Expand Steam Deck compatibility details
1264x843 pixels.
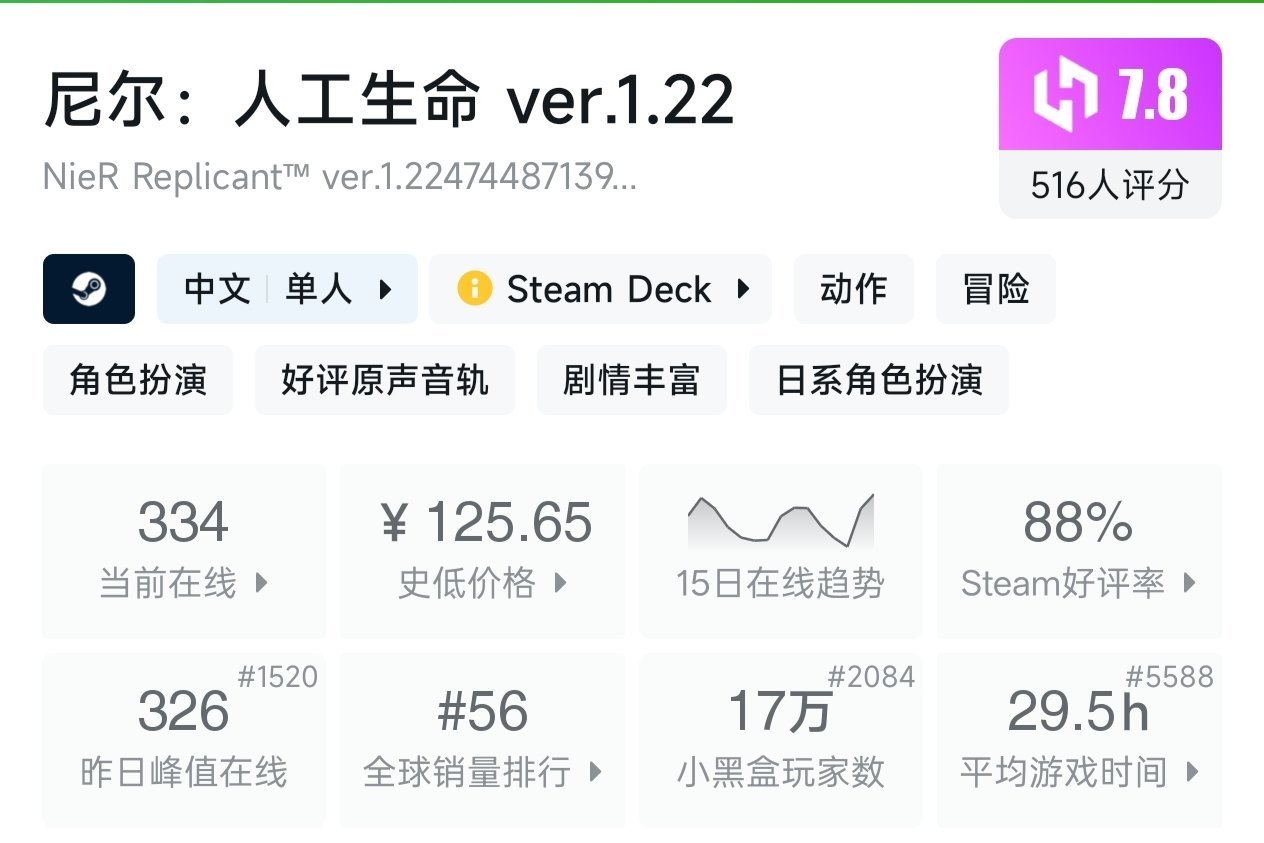743,289
